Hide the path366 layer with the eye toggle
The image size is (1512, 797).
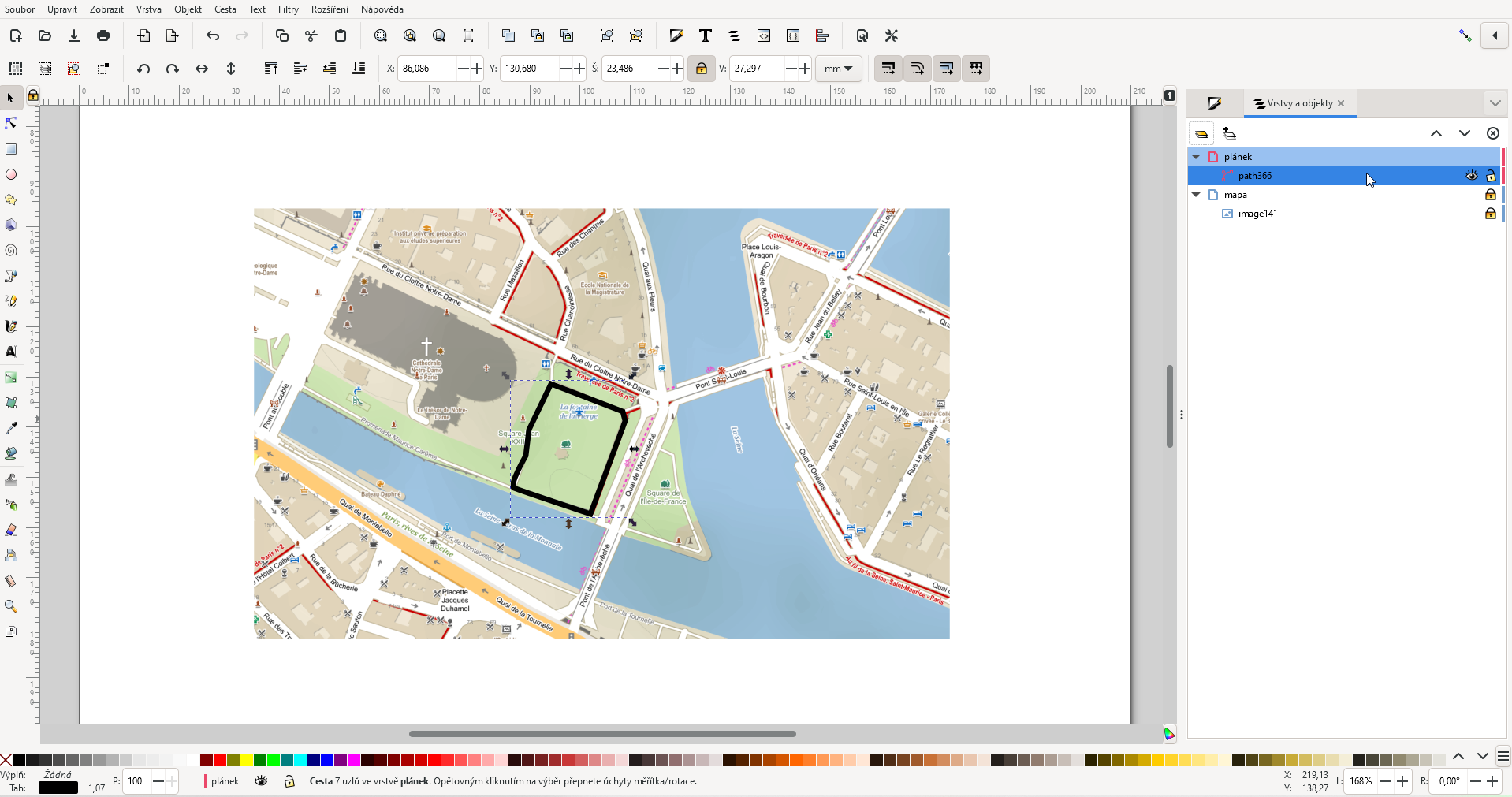pyautogui.click(x=1472, y=176)
